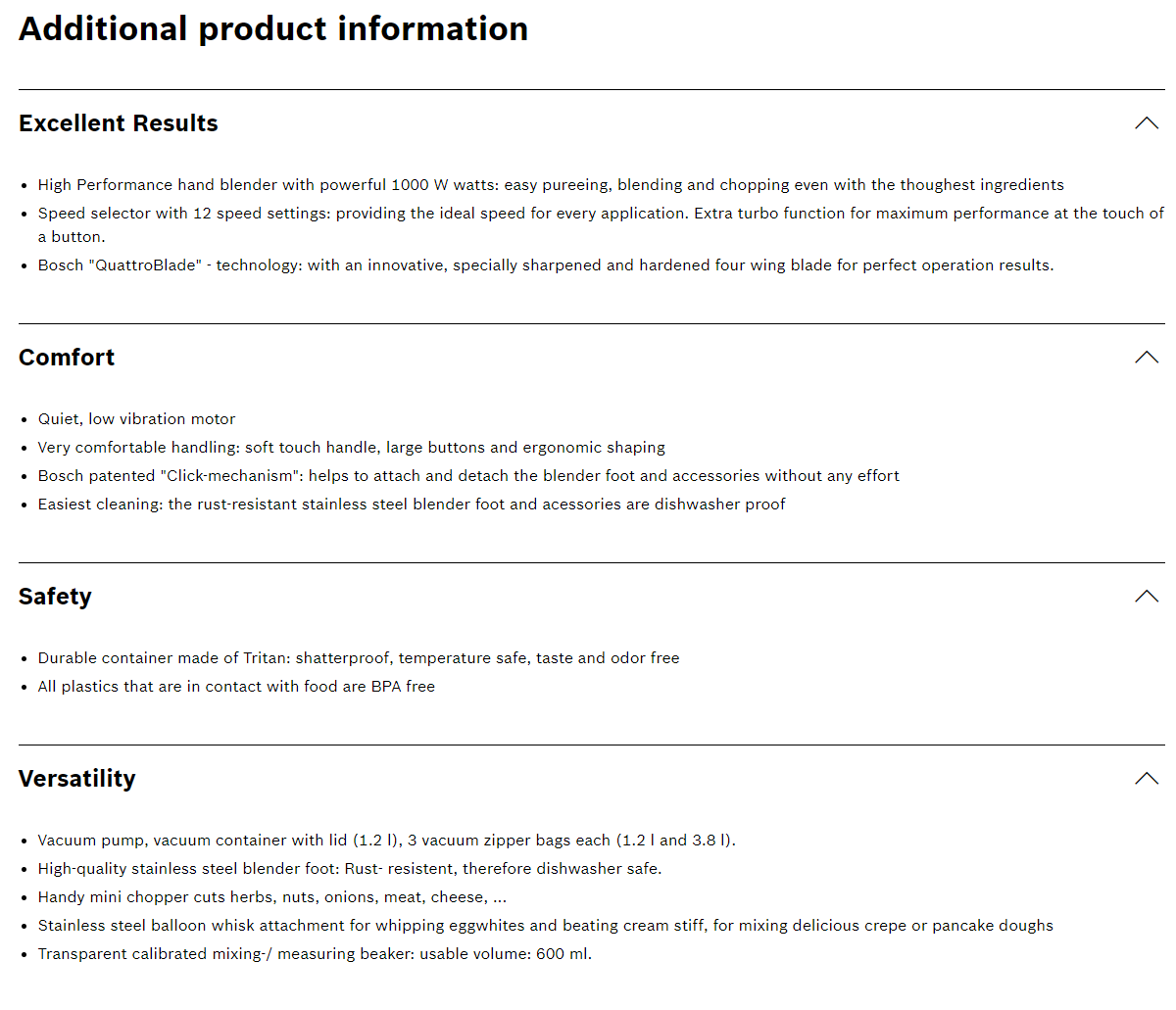Click the Click-mechanism bullet text
This screenshot has width=1176, height=1010.
coord(468,476)
